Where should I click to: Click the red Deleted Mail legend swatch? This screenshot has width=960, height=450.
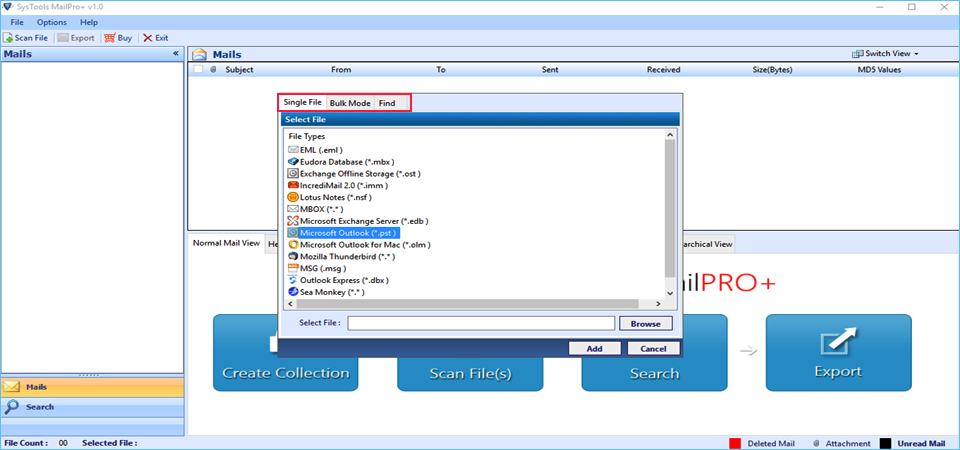735,443
